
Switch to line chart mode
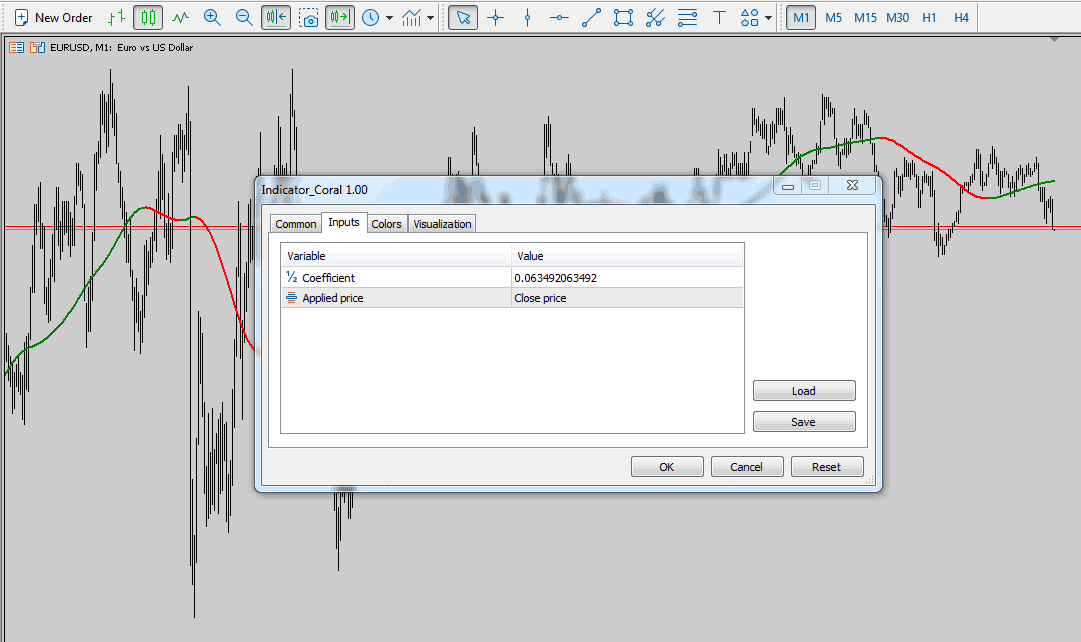[181, 17]
